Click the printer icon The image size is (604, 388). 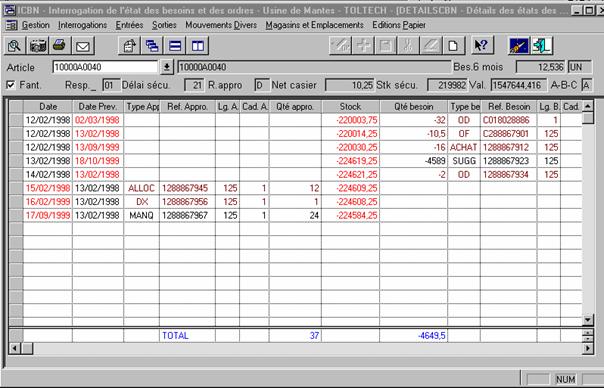click(60, 46)
